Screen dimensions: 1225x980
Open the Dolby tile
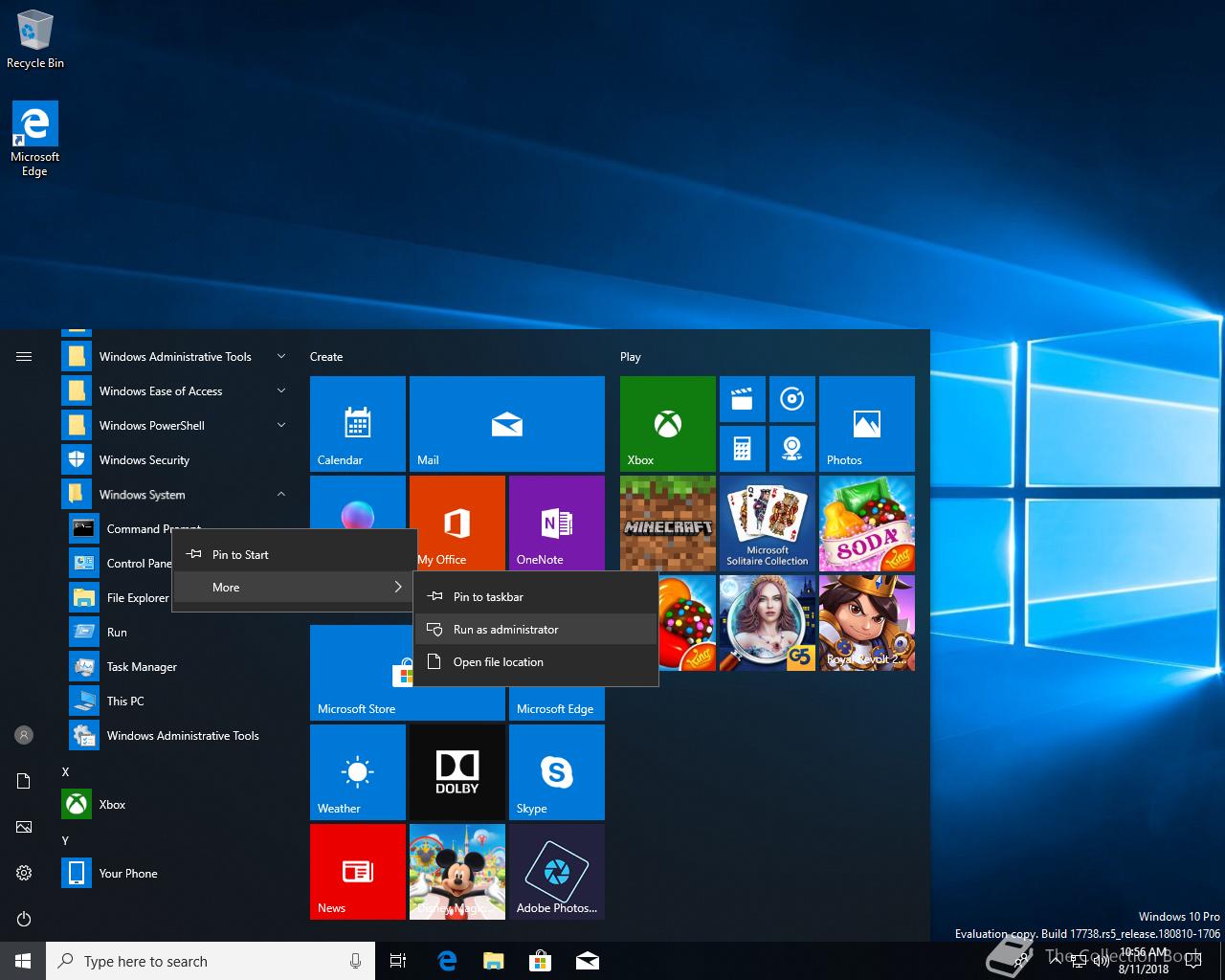457,772
